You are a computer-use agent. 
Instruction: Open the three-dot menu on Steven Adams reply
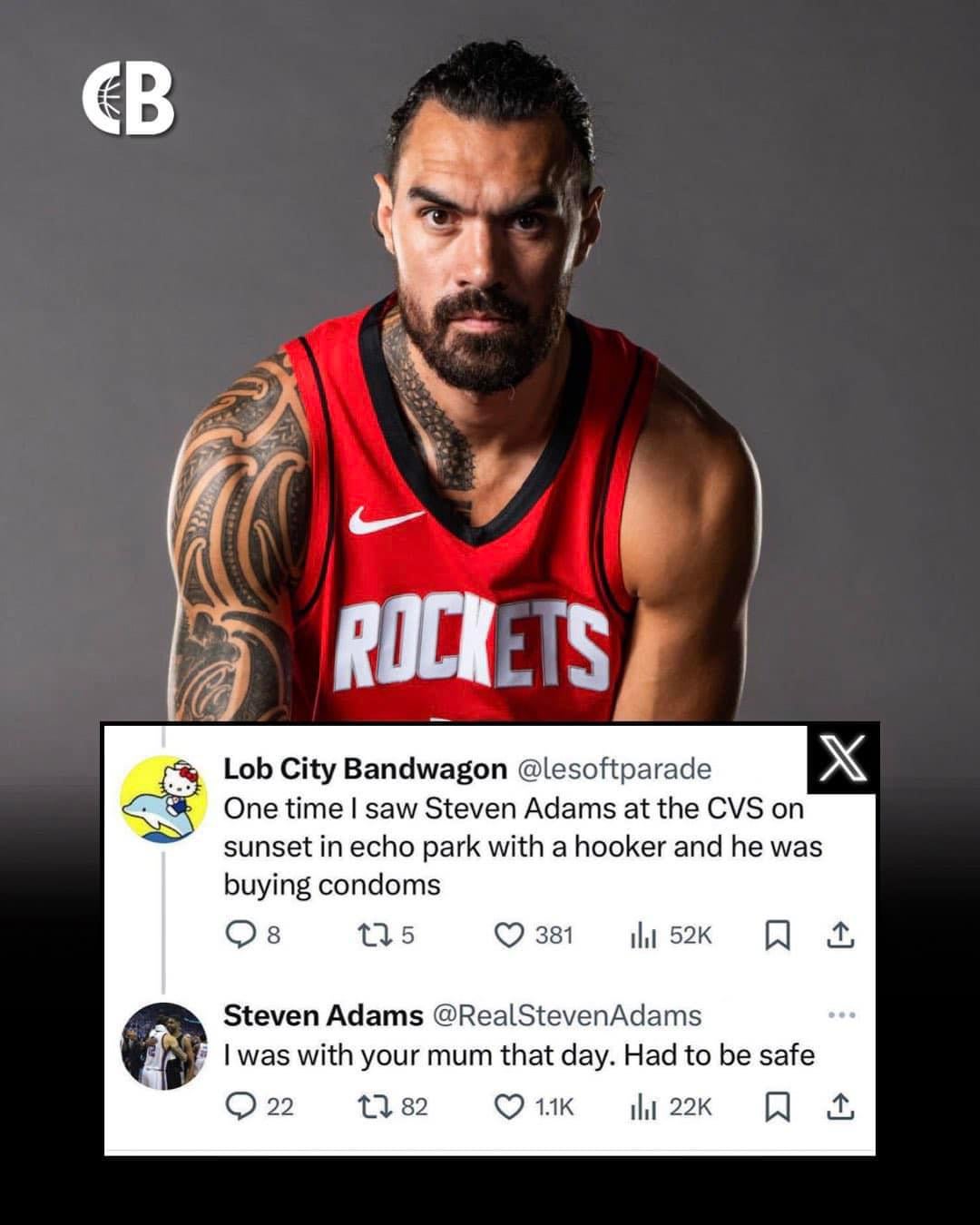click(842, 1014)
